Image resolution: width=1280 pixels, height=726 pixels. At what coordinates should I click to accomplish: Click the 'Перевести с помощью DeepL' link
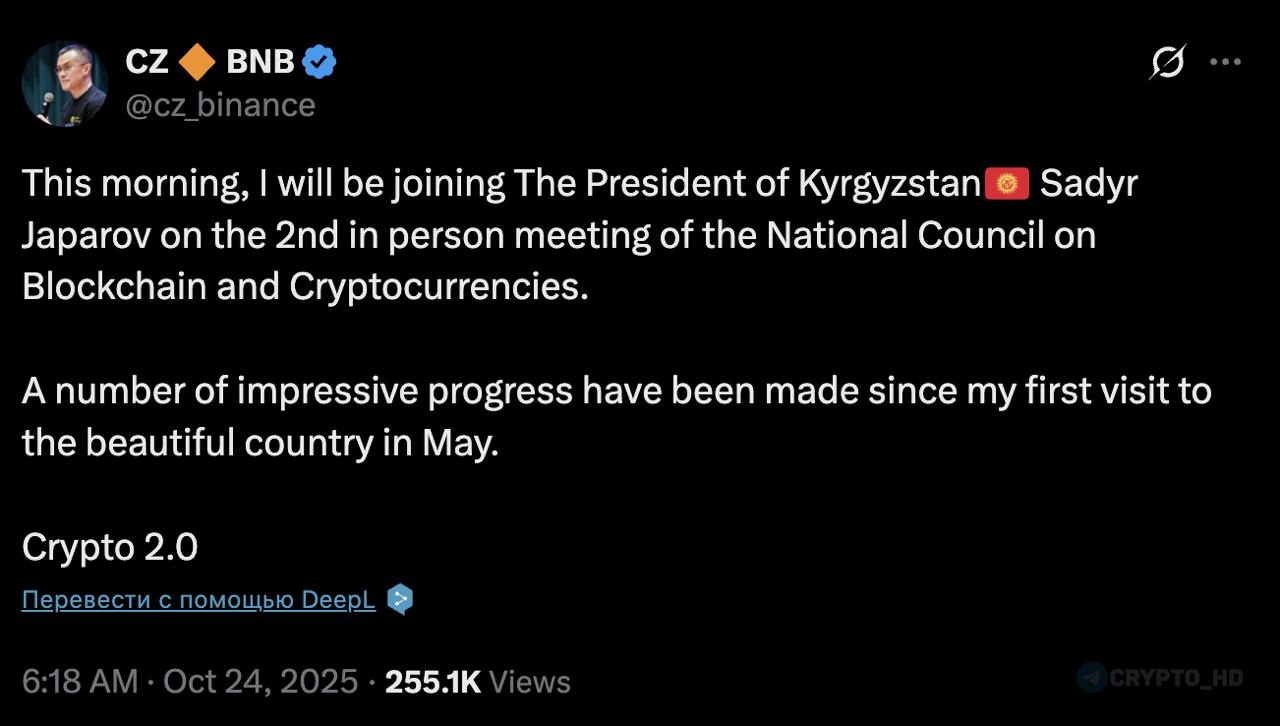(x=198, y=600)
